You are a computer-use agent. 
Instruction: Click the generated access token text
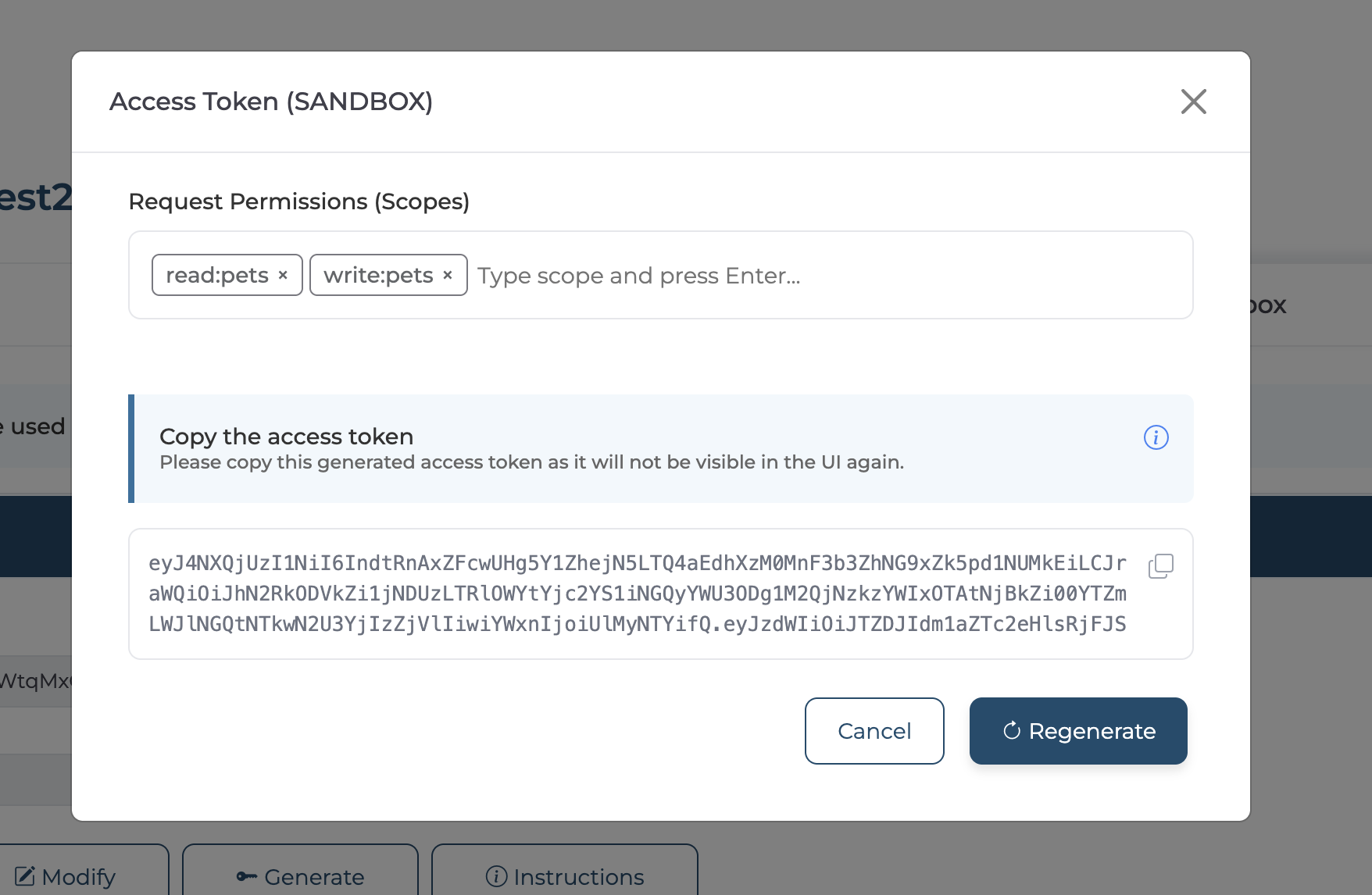[637, 594]
